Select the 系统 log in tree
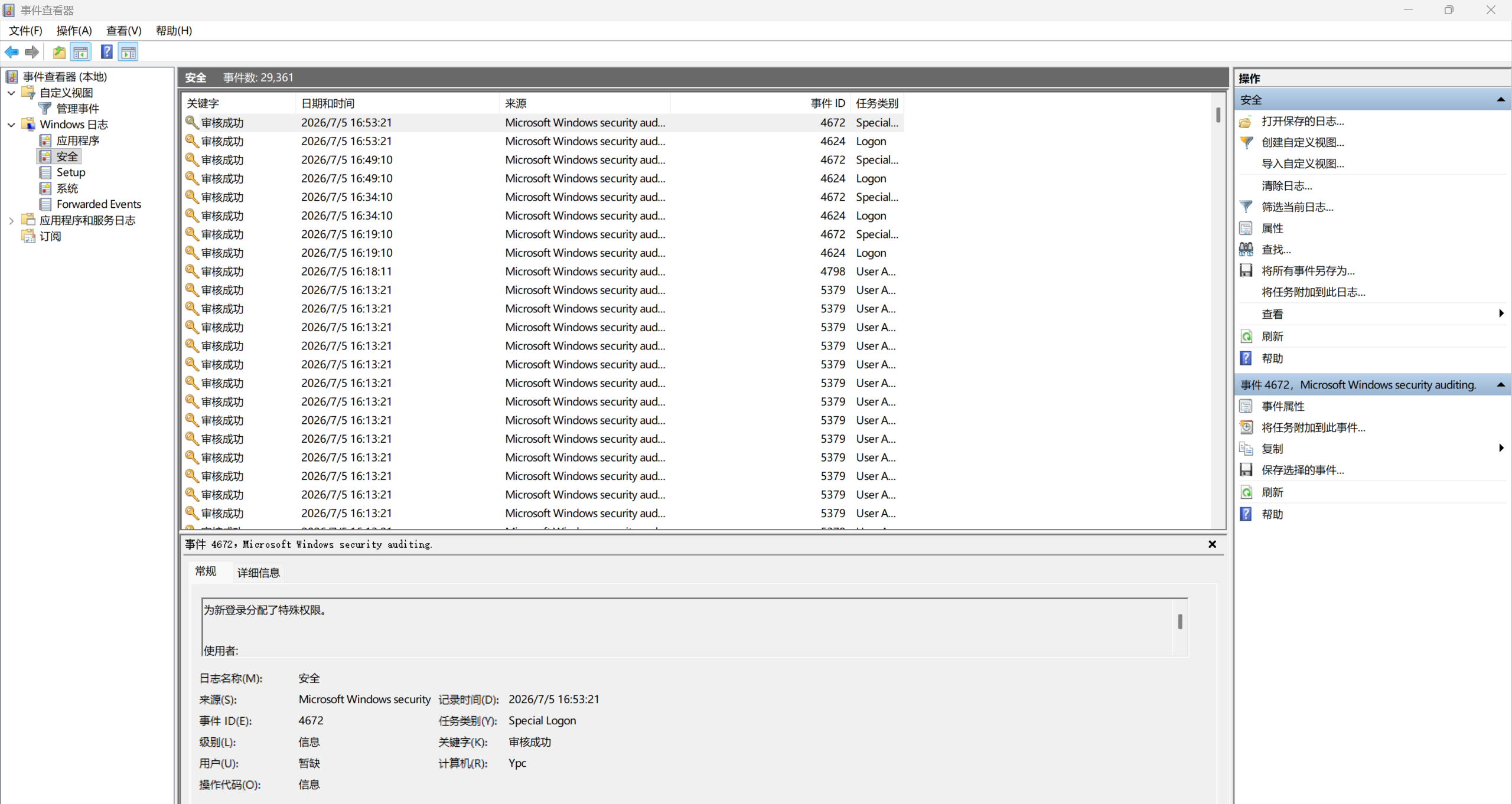This screenshot has width=1512, height=804. pos(67,188)
